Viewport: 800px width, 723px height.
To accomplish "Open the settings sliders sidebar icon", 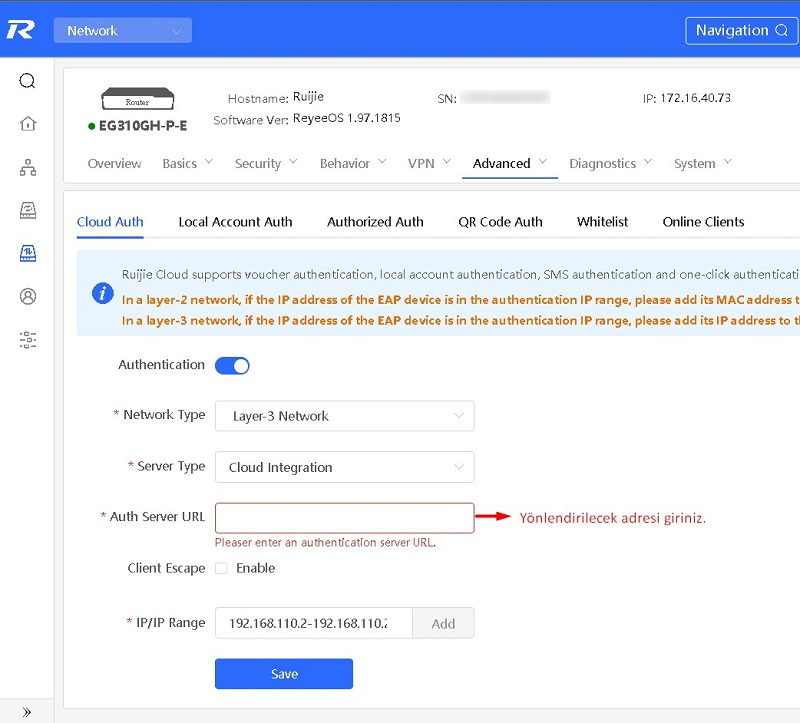I will point(28,340).
